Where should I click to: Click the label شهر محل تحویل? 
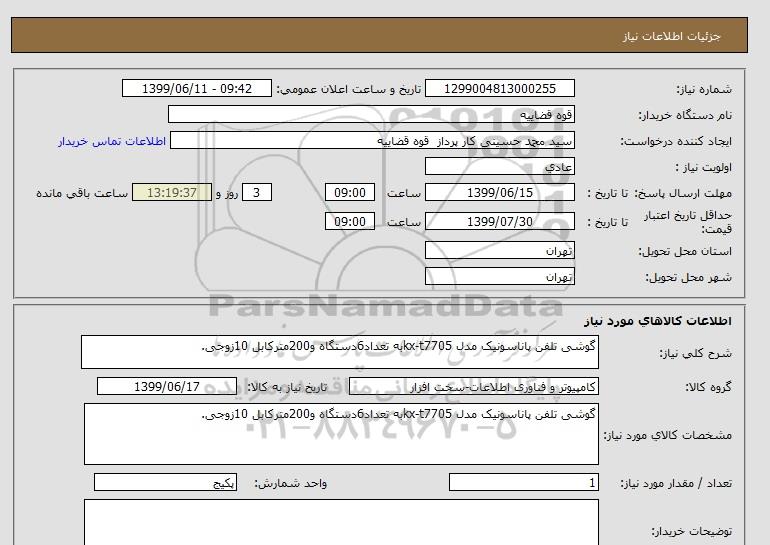(688, 277)
